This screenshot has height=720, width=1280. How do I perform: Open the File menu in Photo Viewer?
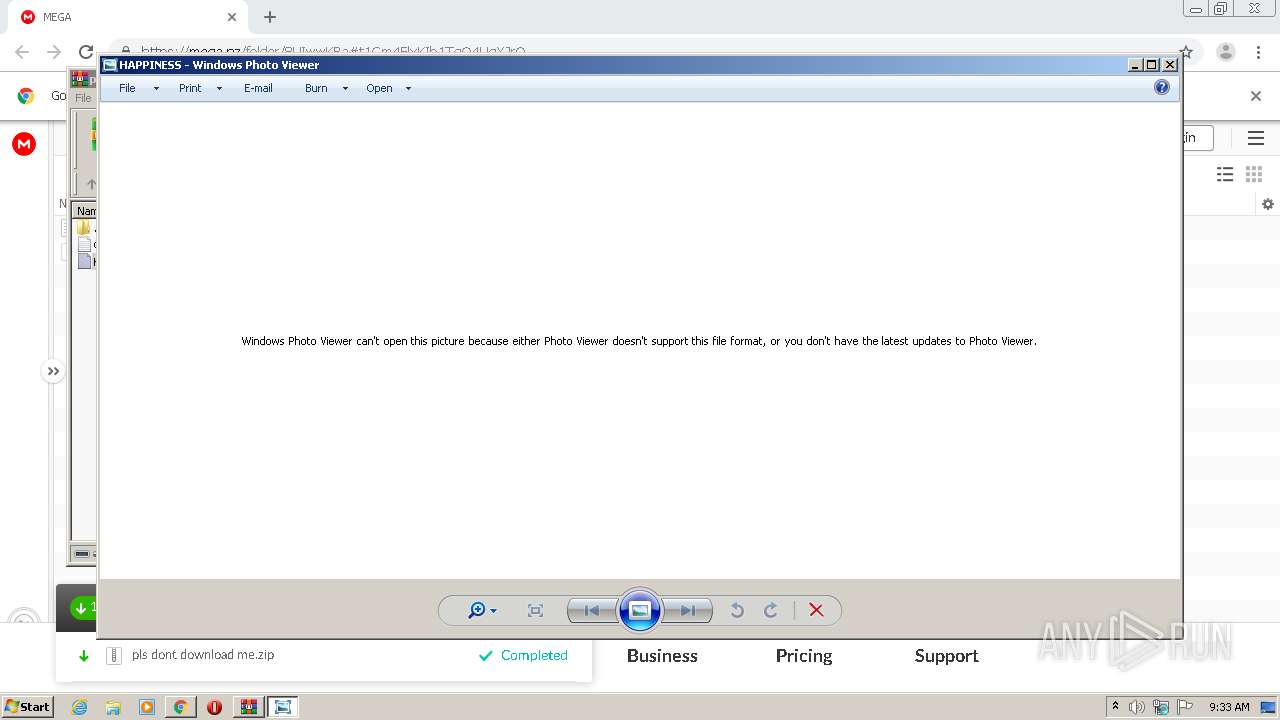coord(127,88)
